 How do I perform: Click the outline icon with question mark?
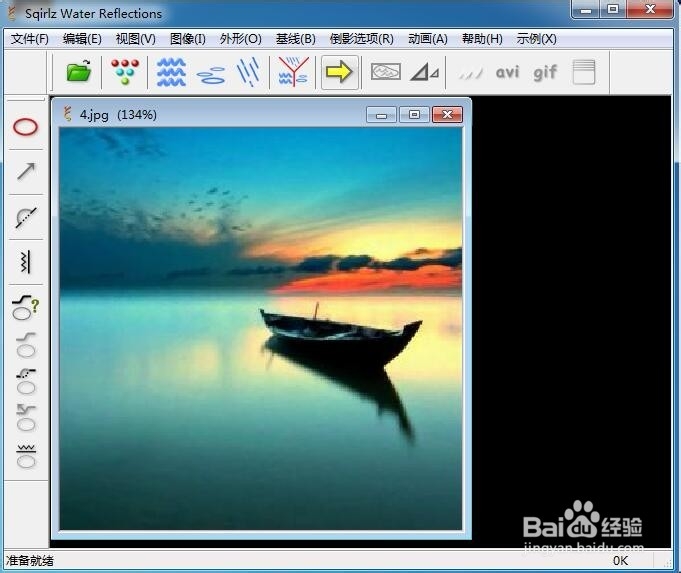pos(26,308)
